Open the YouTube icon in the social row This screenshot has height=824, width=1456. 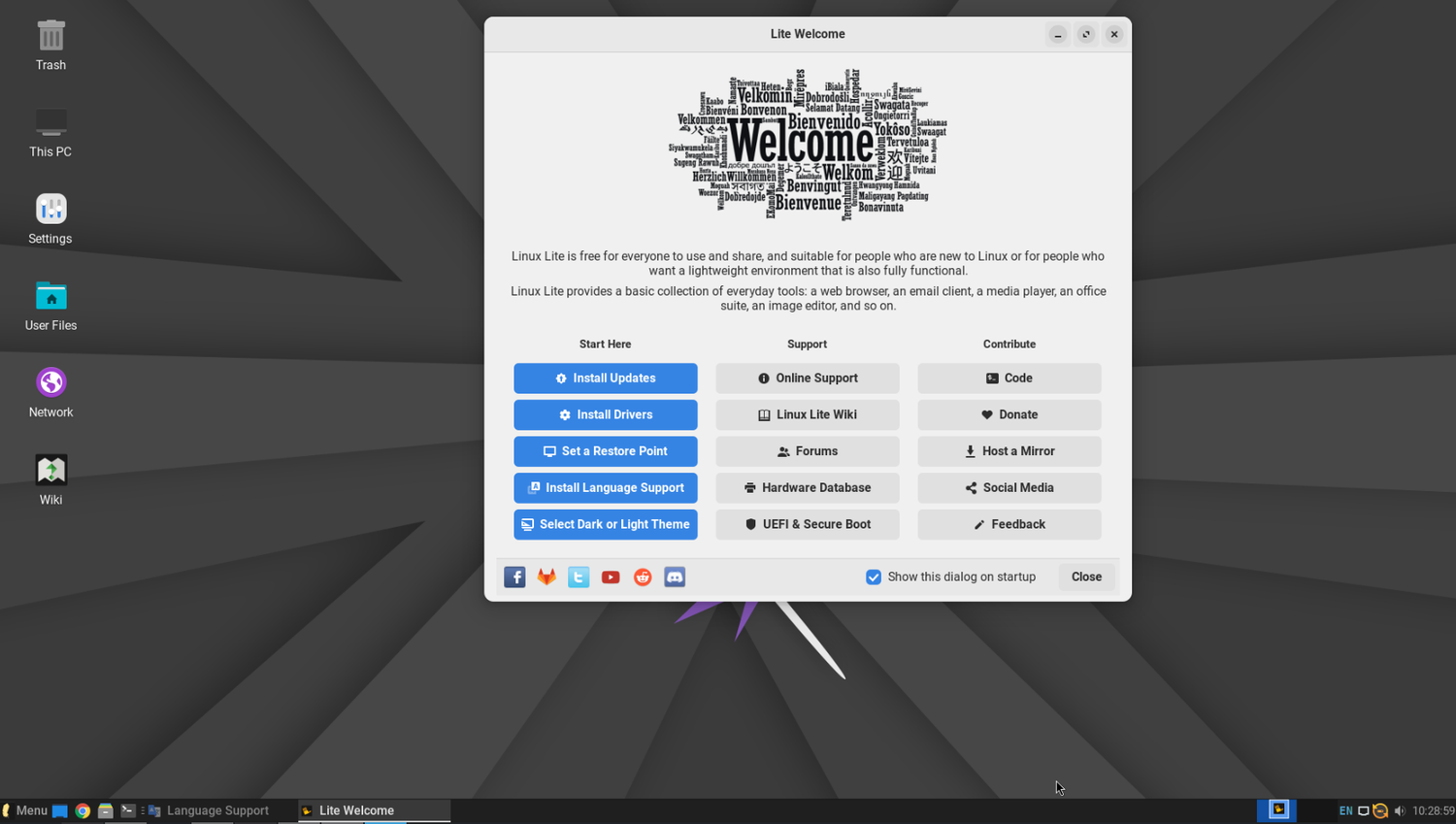click(x=611, y=576)
